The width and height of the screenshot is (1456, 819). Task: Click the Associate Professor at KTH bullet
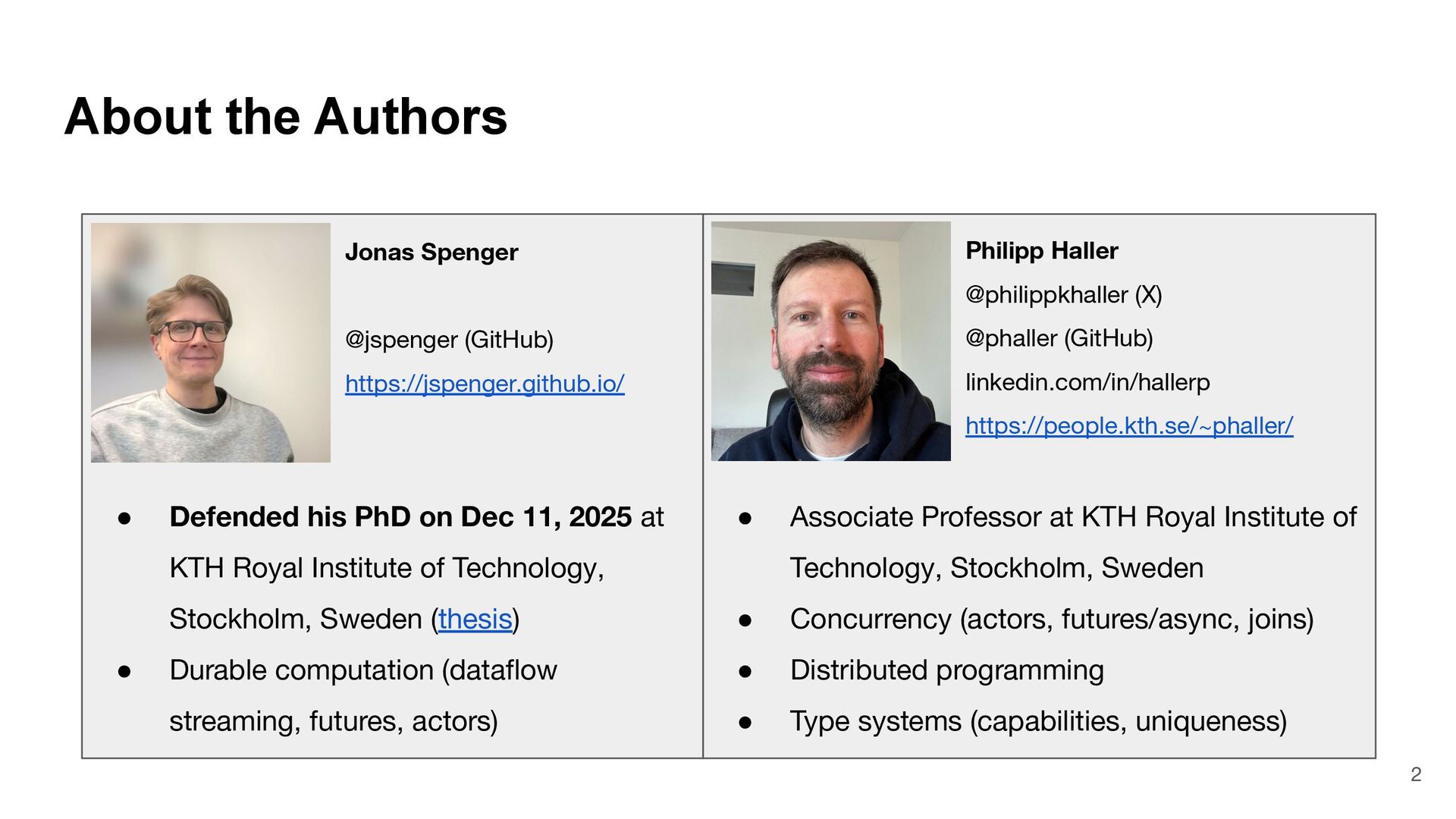click(1073, 542)
